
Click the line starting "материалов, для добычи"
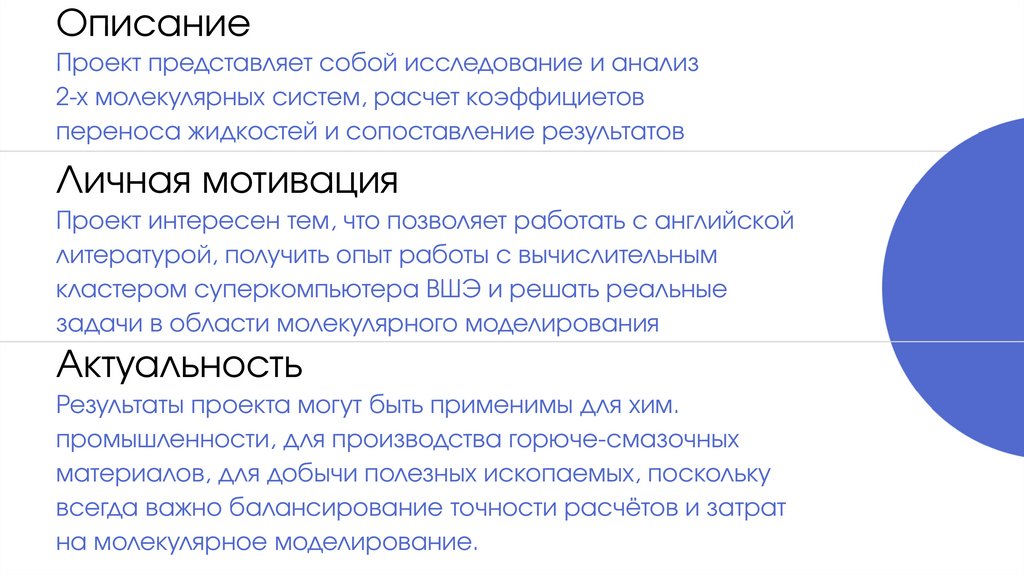pyautogui.click(x=412, y=473)
